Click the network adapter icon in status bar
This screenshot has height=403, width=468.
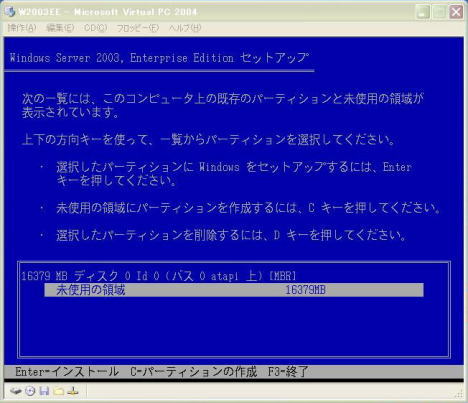point(73,391)
